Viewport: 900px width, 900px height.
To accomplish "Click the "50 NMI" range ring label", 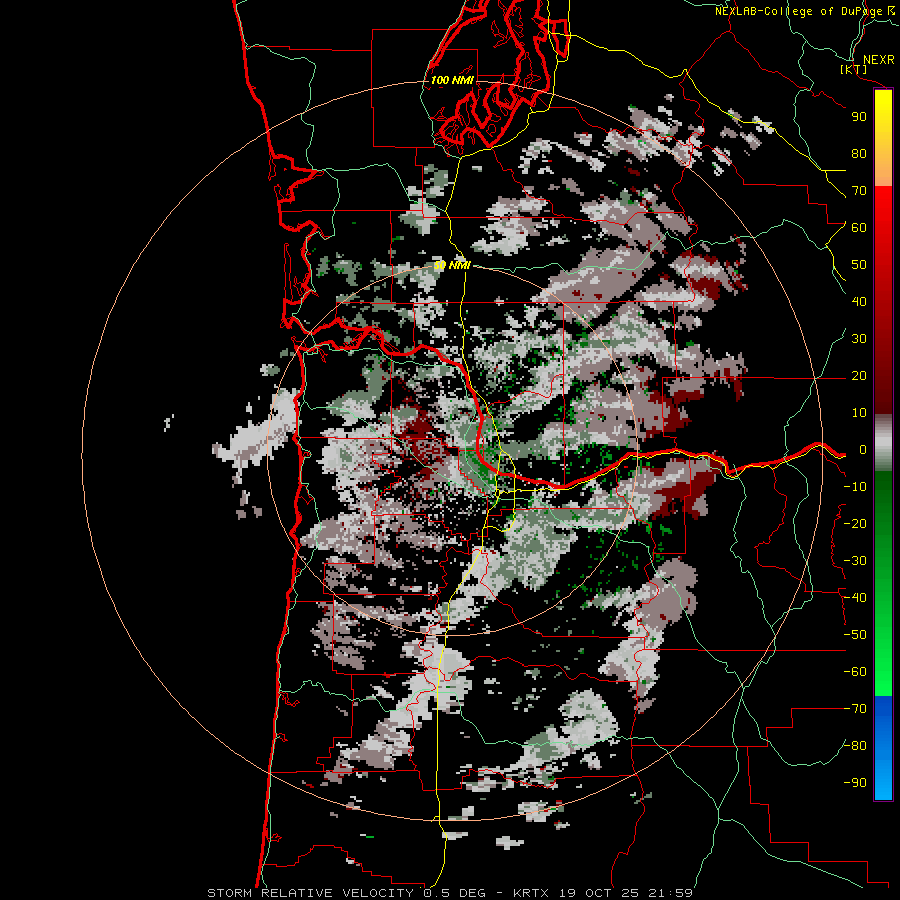I will (452, 265).
